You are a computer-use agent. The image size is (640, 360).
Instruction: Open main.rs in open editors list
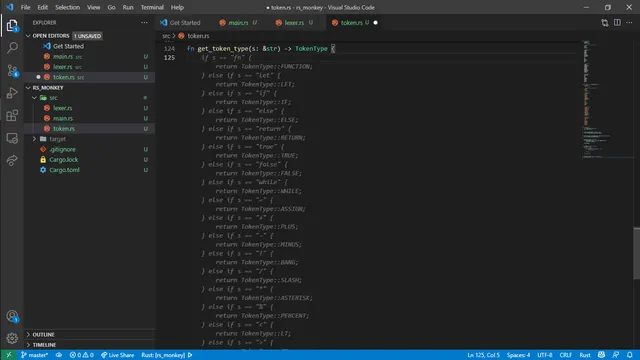click(89, 56)
